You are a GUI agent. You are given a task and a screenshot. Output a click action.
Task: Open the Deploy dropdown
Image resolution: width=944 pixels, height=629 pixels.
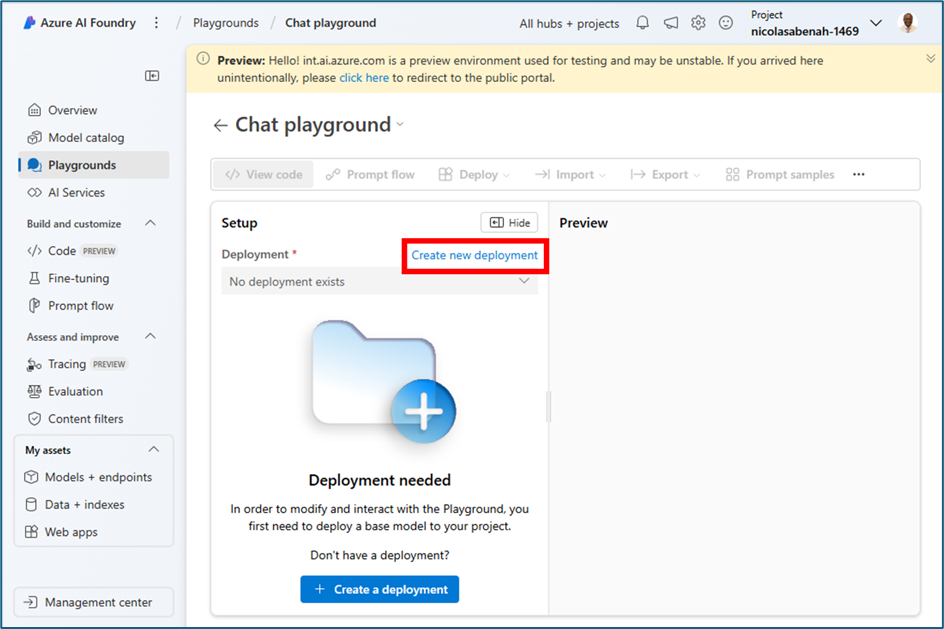(474, 175)
